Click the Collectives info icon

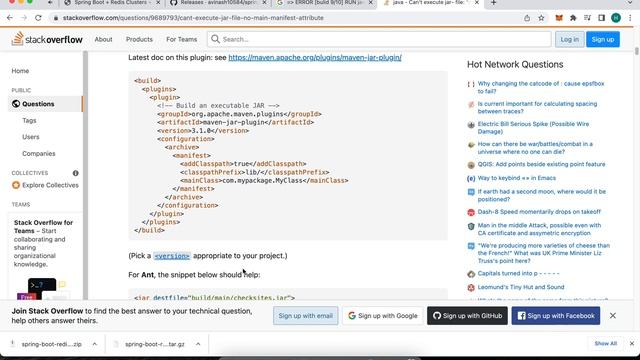(76, 173)
